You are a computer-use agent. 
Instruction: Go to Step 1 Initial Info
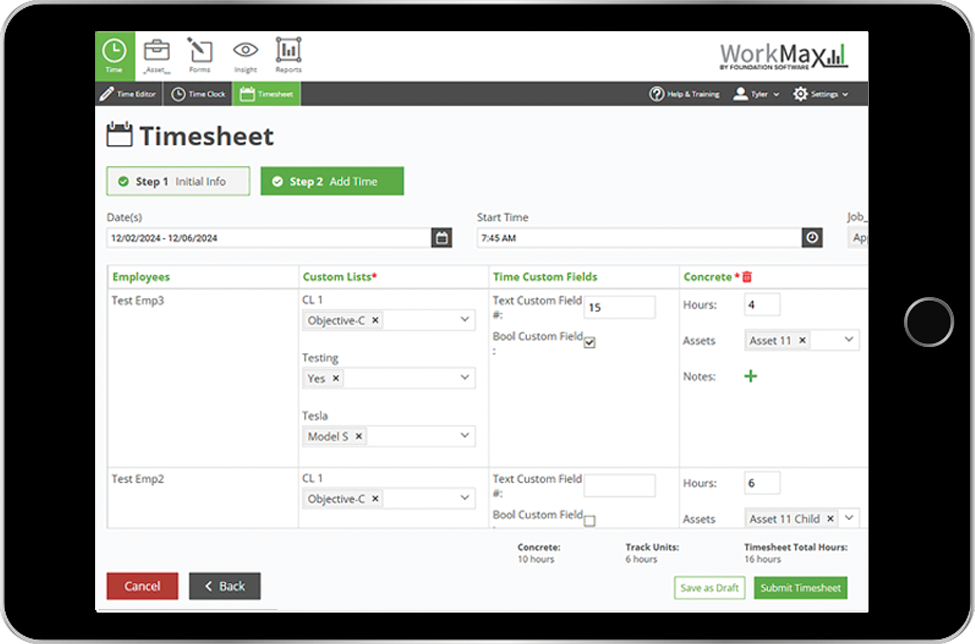[178, 181]
